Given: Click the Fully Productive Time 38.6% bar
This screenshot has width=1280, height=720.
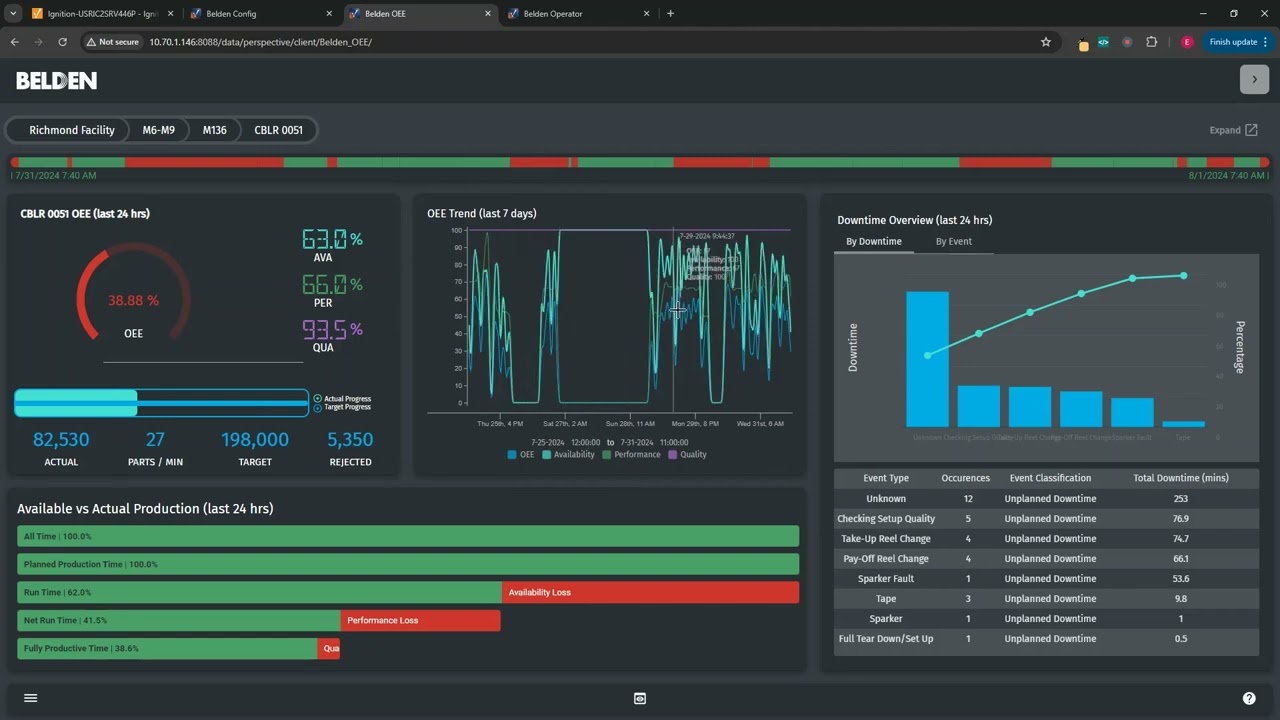Looking at the screenshot, I should point(167,648).
